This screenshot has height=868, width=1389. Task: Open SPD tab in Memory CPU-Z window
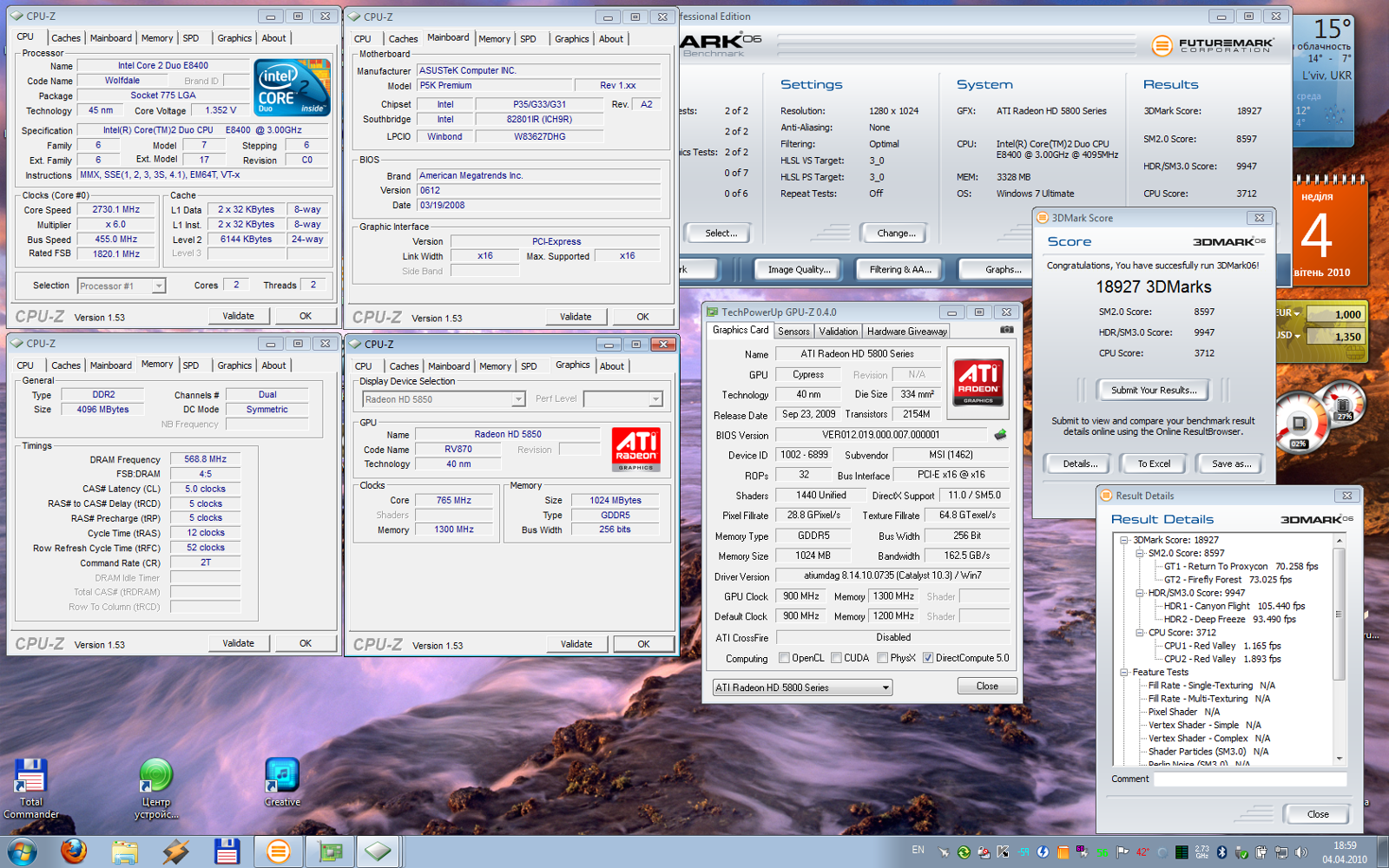click(x=191, y=365)
